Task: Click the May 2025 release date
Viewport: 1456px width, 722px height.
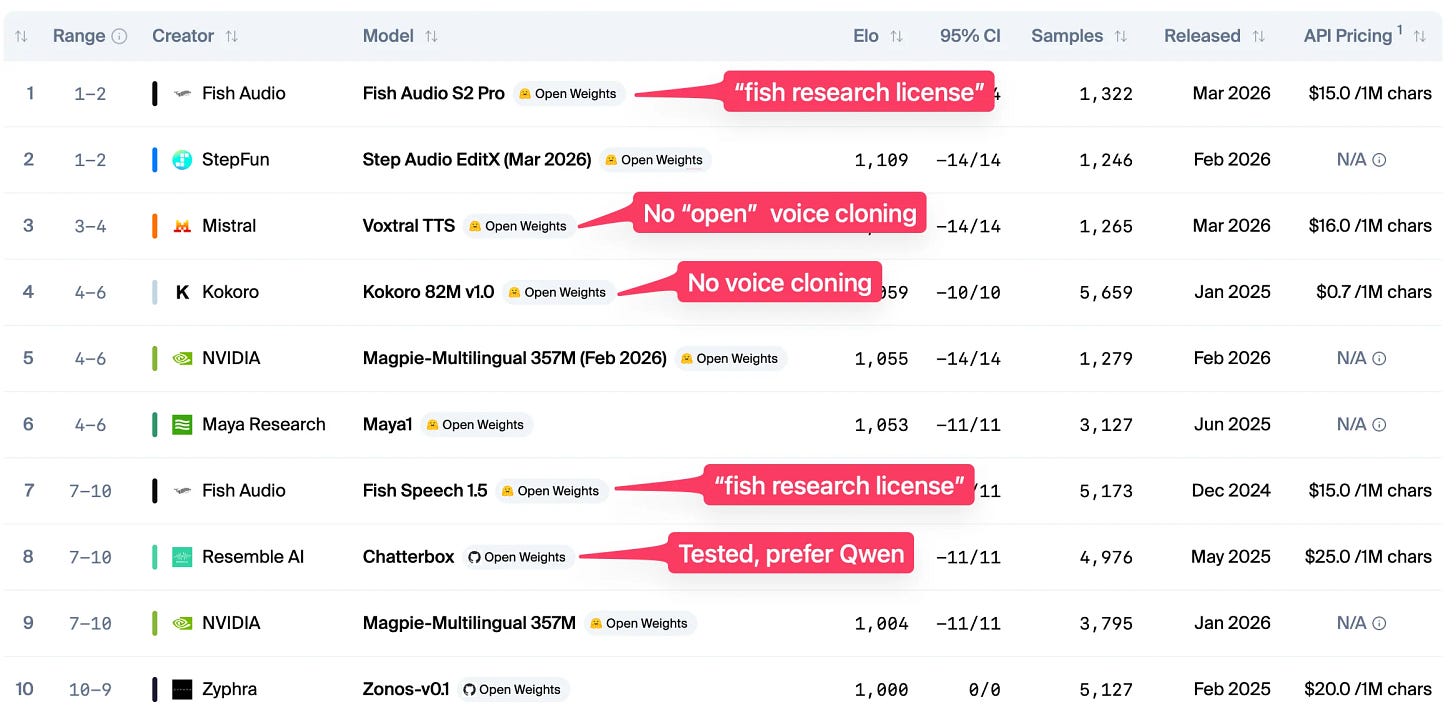Action: [1231, 557]
